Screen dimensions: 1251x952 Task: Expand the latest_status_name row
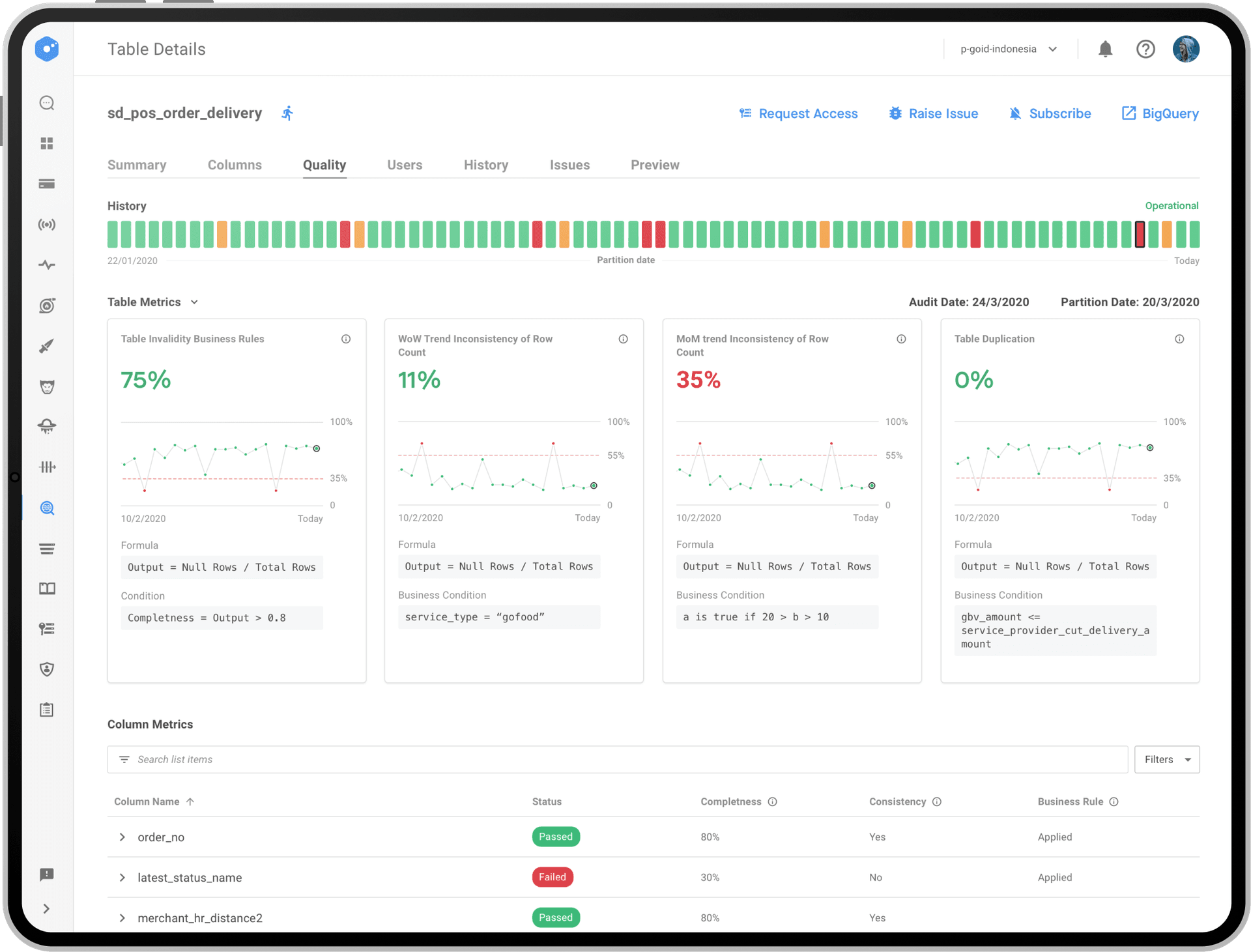click(122, 878)
